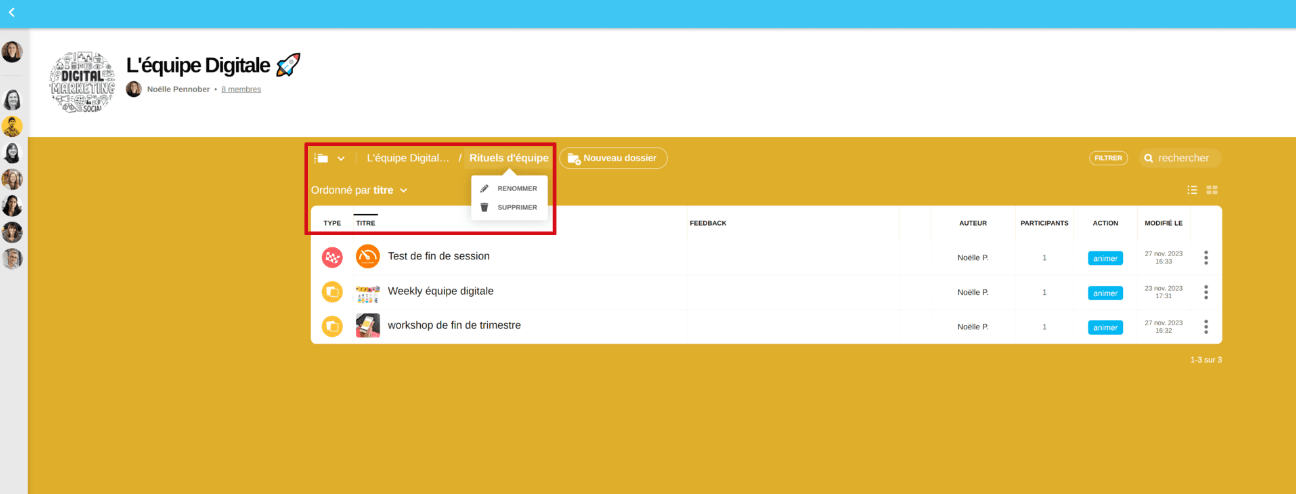The width and height of the screenshot is (1296, 494).
Task: Click the L'équipe Digital… breadcrumb
Action: (x=408, y=158)
